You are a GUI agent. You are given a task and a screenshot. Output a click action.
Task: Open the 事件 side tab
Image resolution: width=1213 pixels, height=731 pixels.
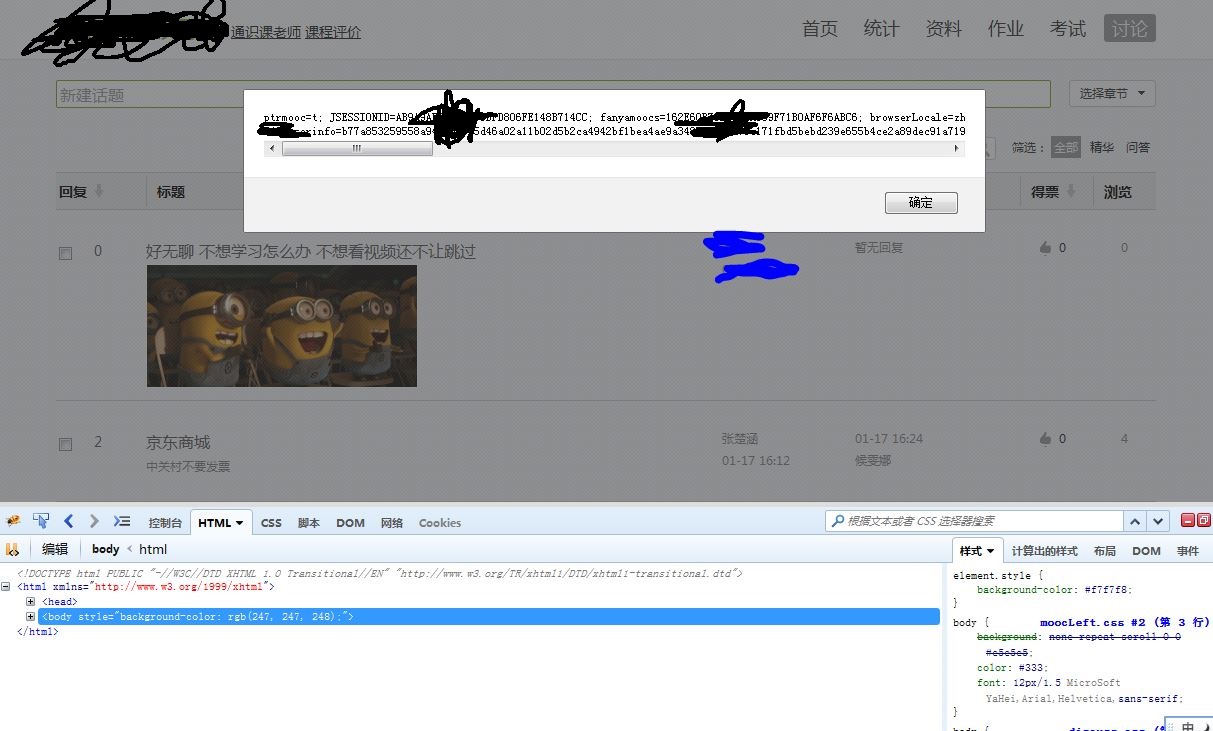[1188, 551]
